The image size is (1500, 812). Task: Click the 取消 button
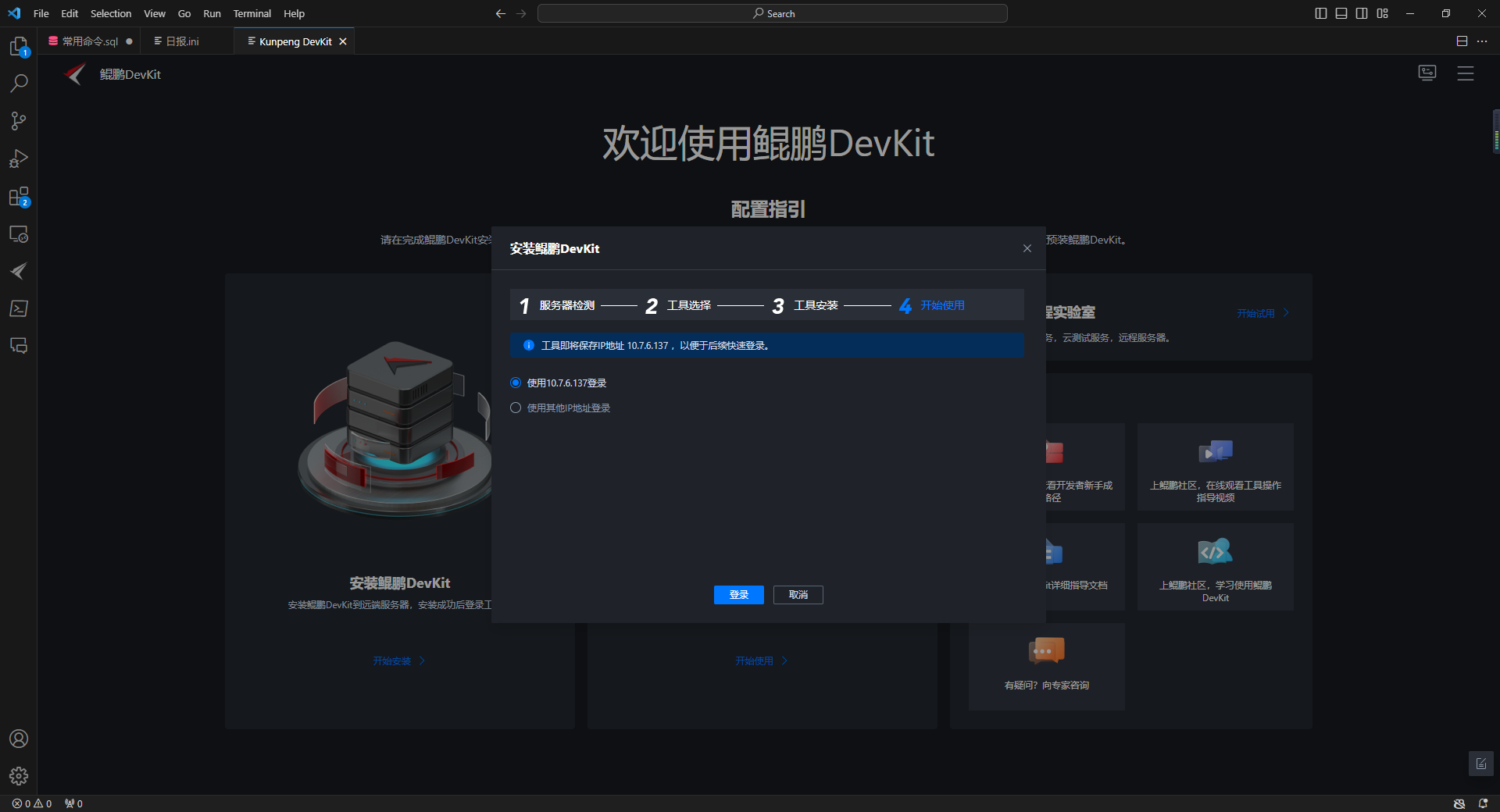pyautogui.click(x=798, y=595)
